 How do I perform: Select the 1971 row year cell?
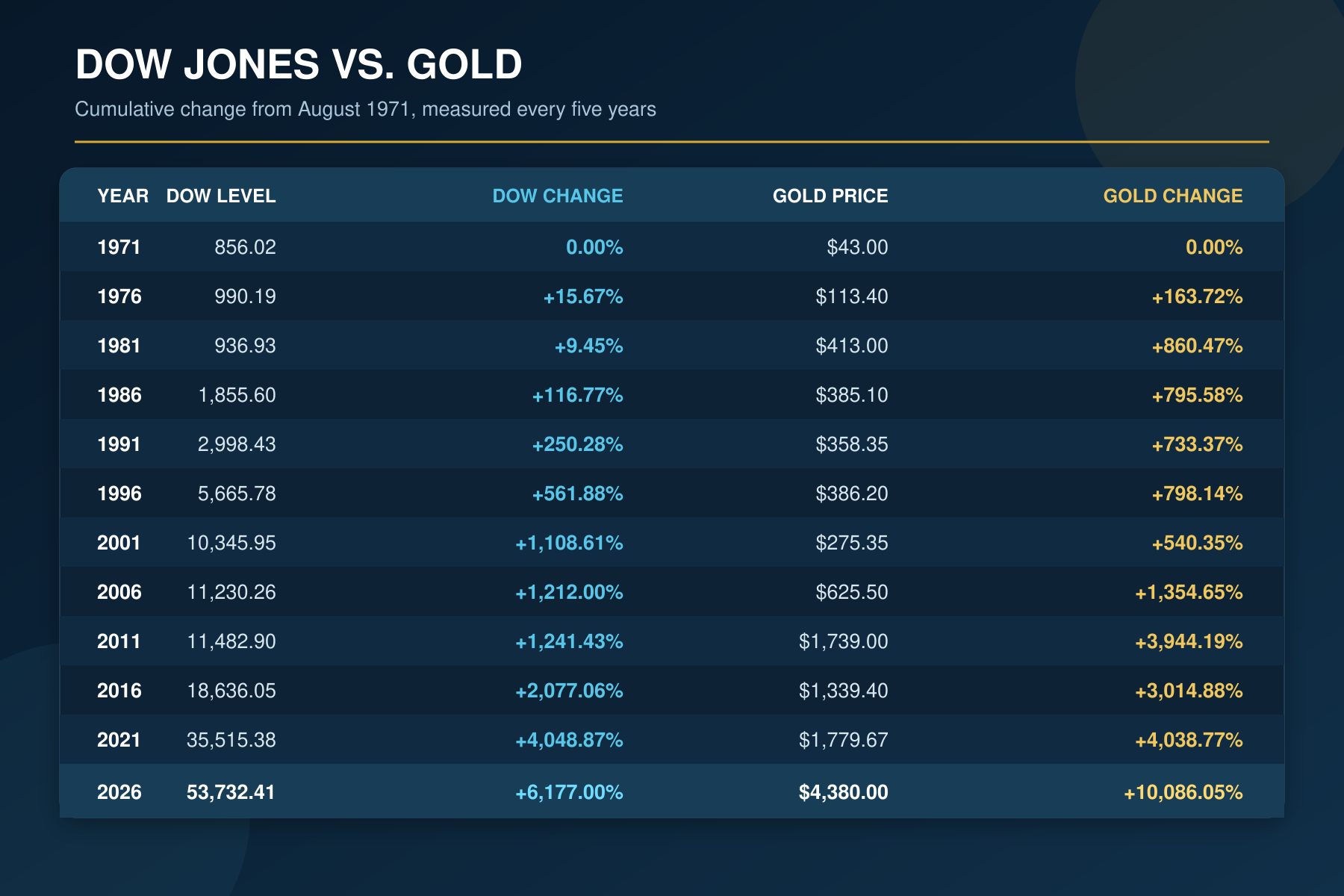coord(119,247)
